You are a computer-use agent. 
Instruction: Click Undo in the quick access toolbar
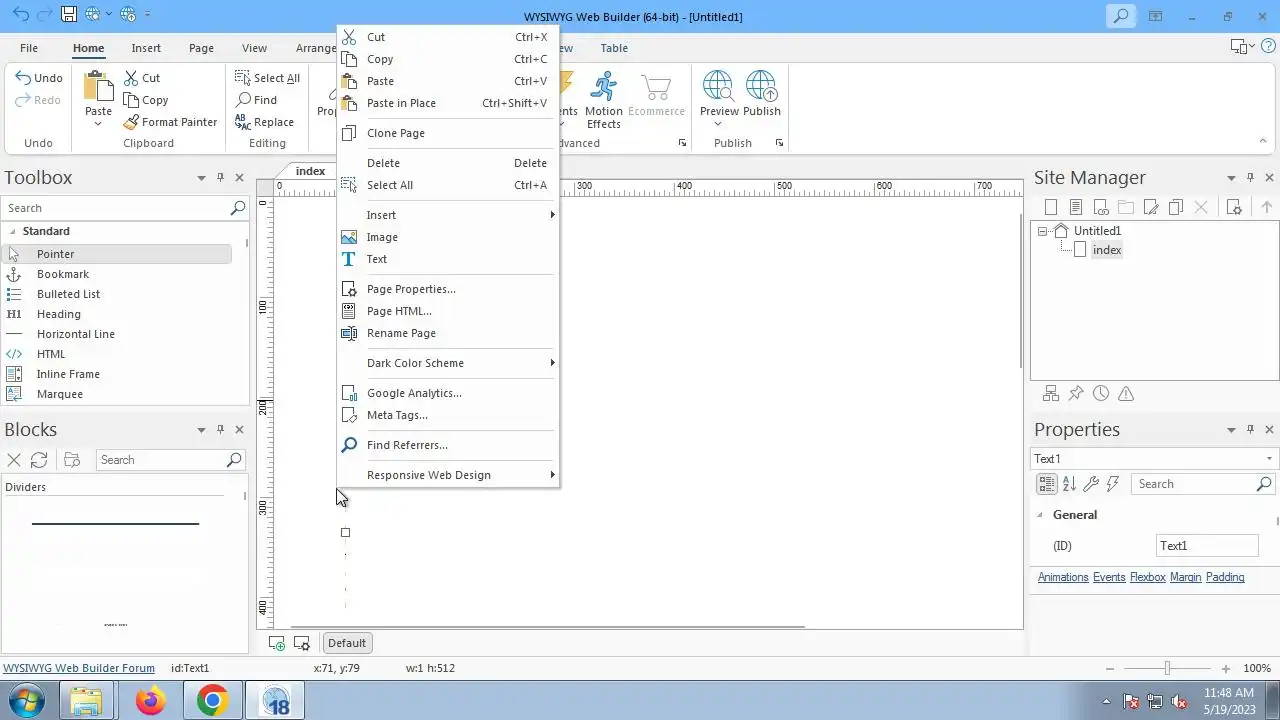[x=20, y=15]
